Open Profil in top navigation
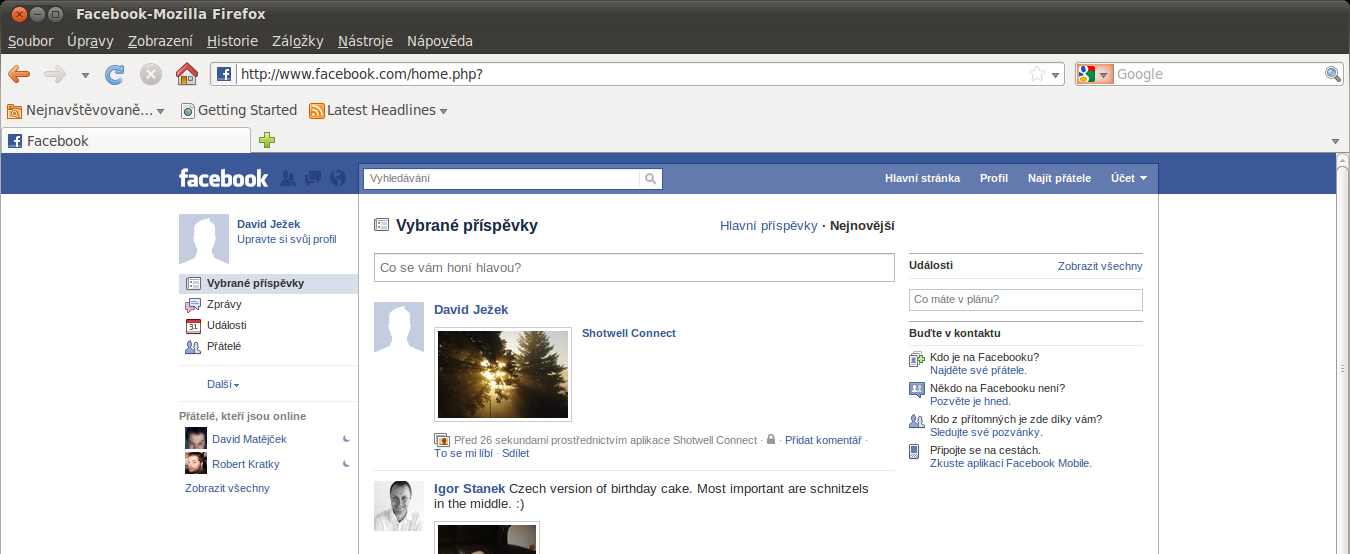The image size is (1350, 554). pos(994,178)
